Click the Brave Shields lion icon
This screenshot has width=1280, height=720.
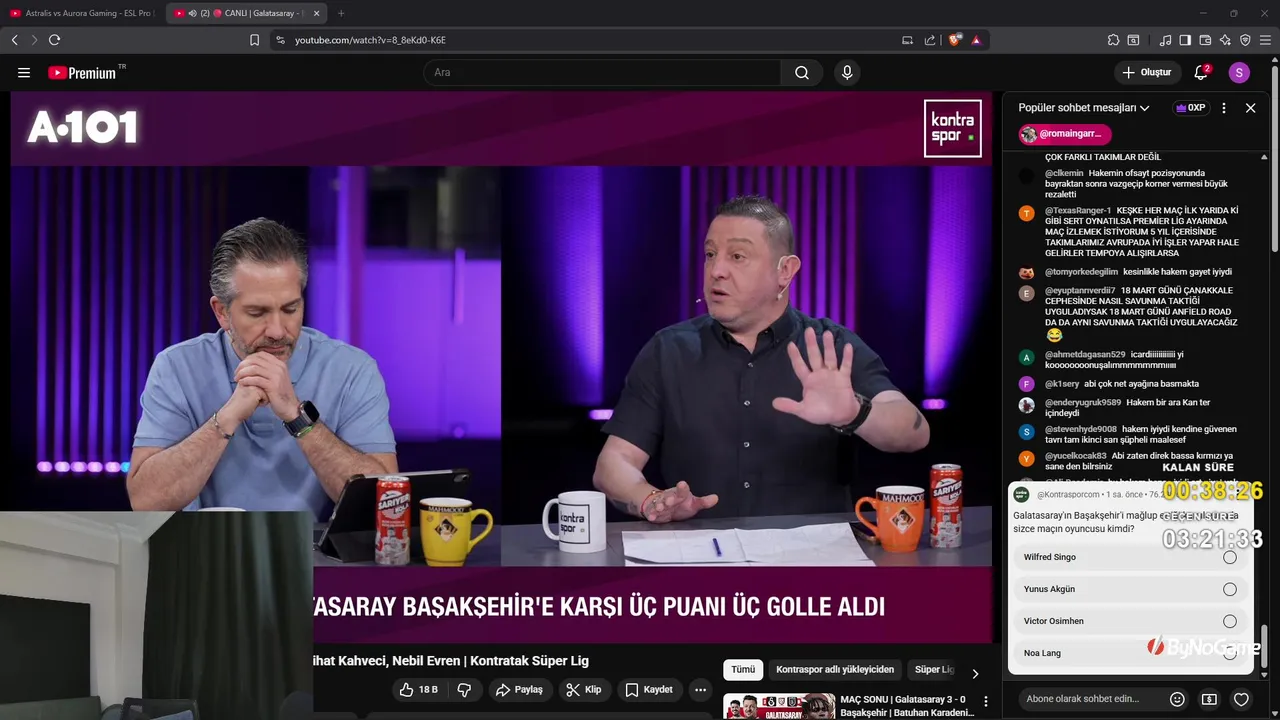(x=955, y=40)
